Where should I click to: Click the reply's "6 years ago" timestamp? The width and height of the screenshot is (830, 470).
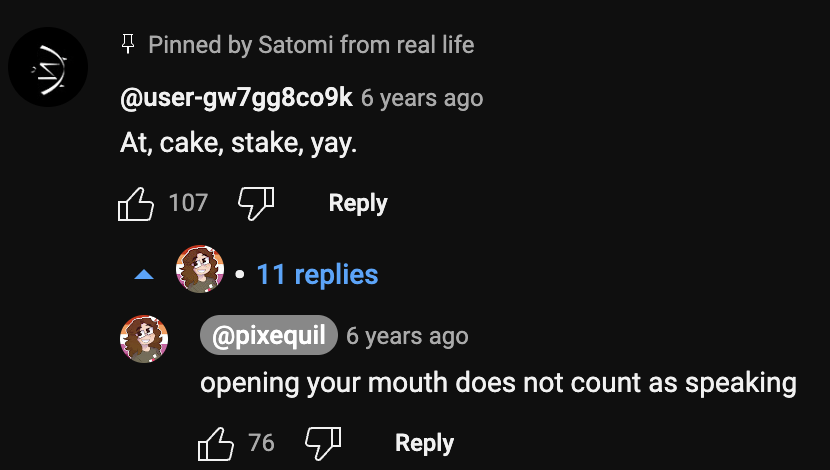407,336
